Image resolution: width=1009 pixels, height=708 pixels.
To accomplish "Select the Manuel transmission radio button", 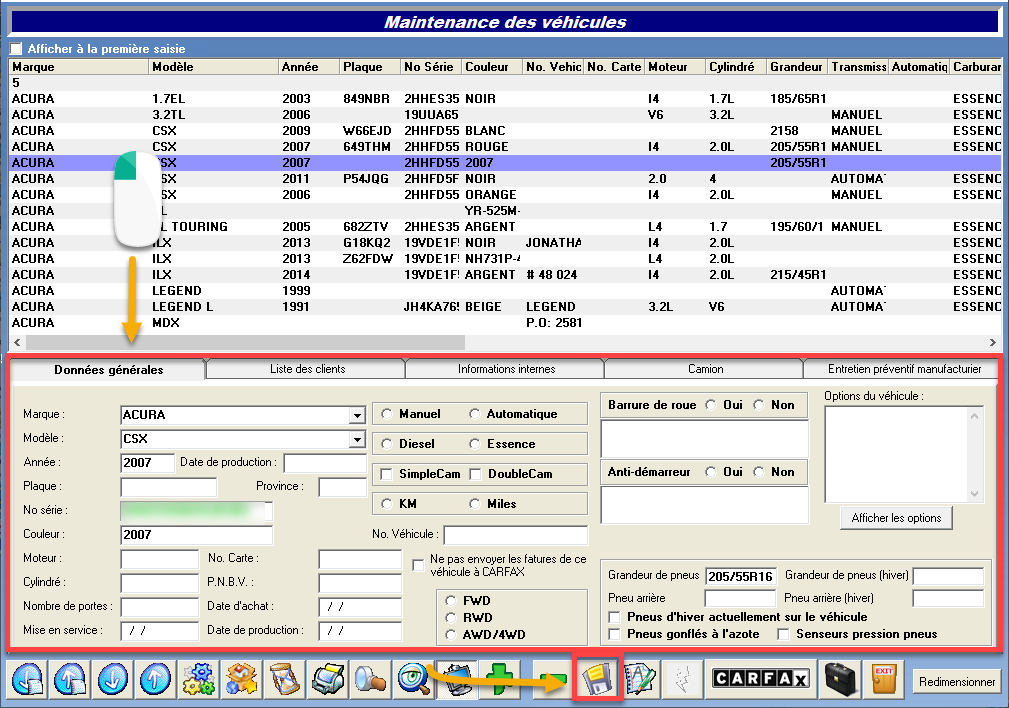I will [x=387, y=414].
